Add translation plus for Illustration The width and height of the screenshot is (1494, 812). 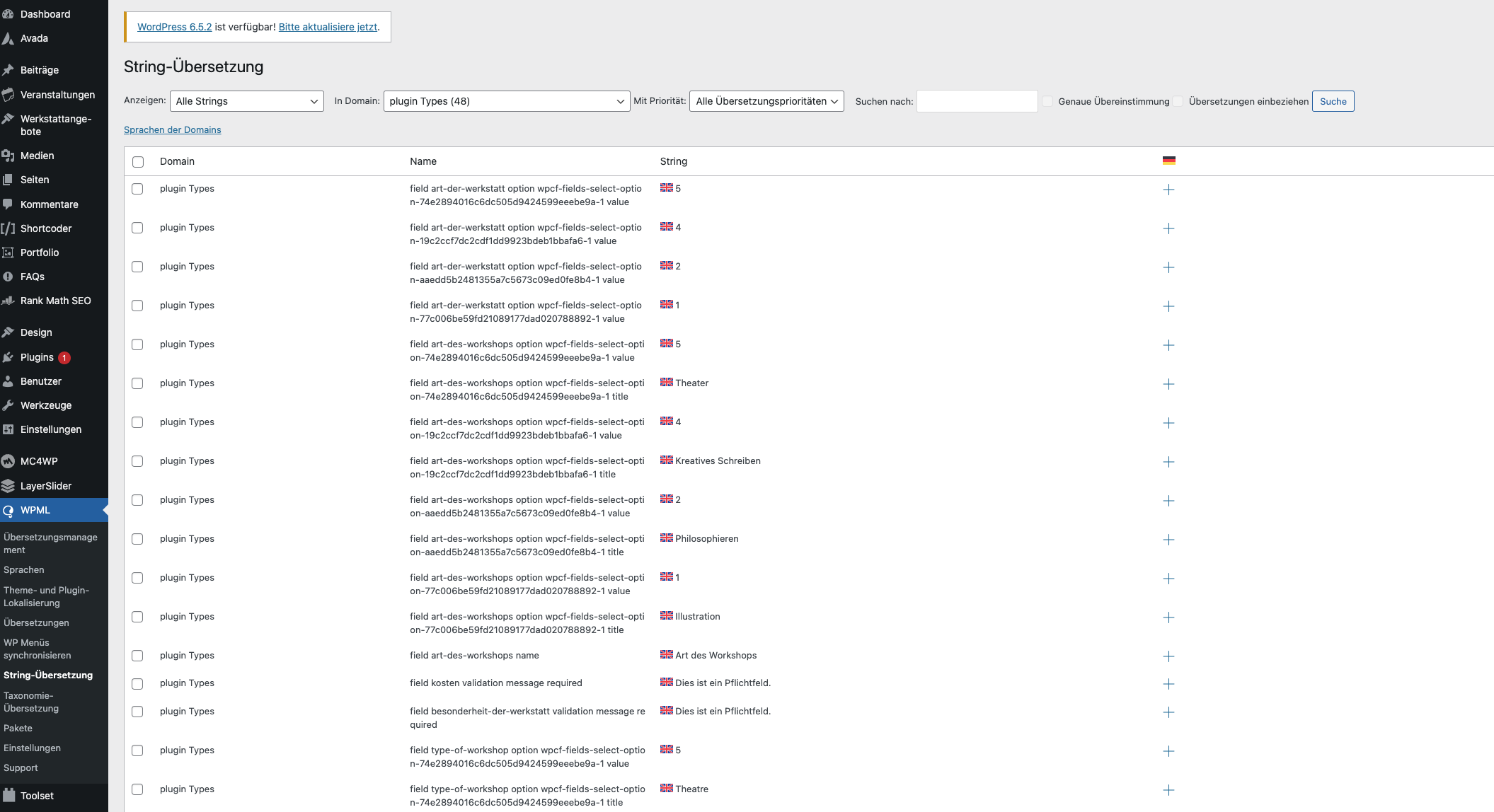tap(1168, 617)
